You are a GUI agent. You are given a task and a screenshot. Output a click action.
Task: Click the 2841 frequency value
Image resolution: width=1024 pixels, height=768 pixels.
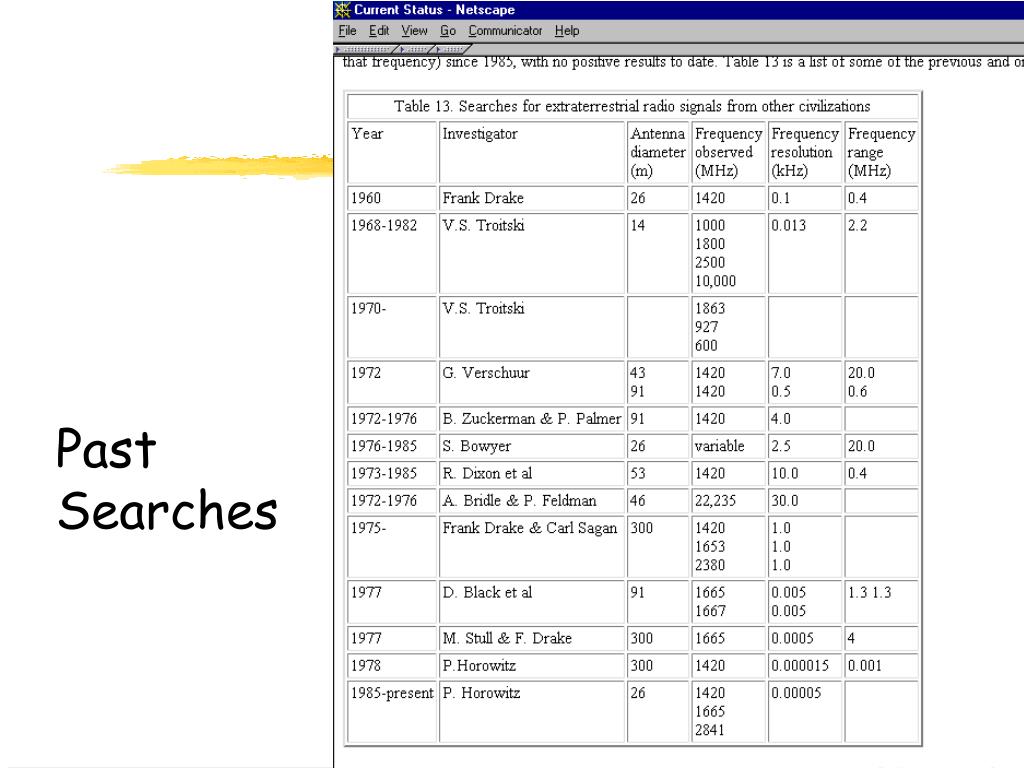(x=710, y=730)
